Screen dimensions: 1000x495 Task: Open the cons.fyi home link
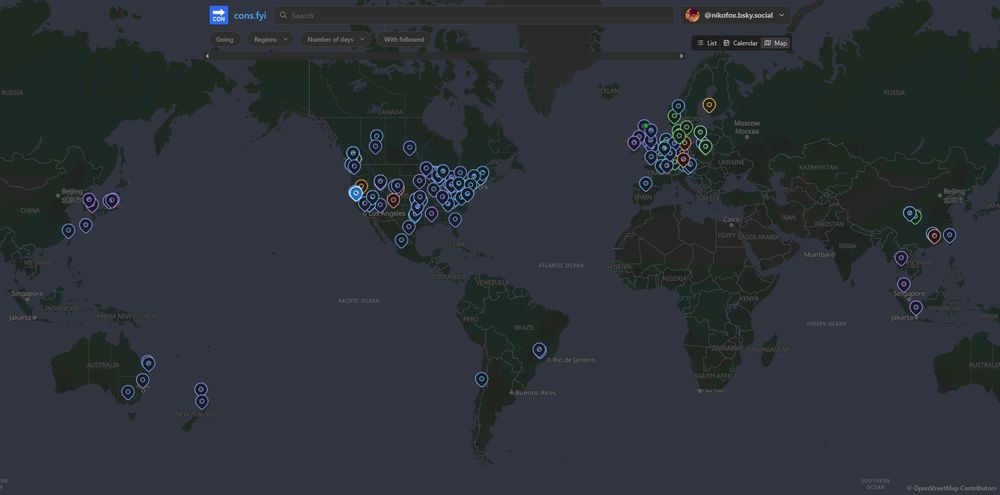click(x=249, y=15)
